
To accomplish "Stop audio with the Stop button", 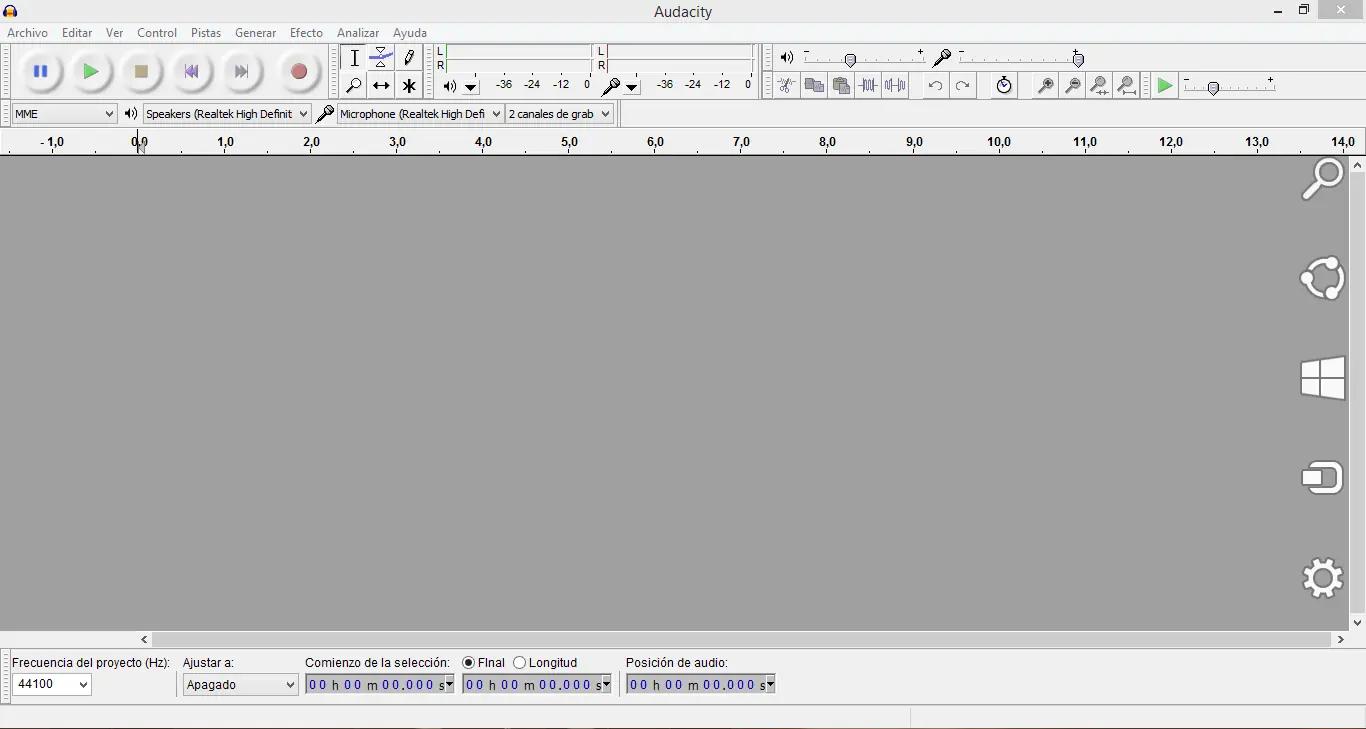I will pyautogui.click(x=141, y=72).
